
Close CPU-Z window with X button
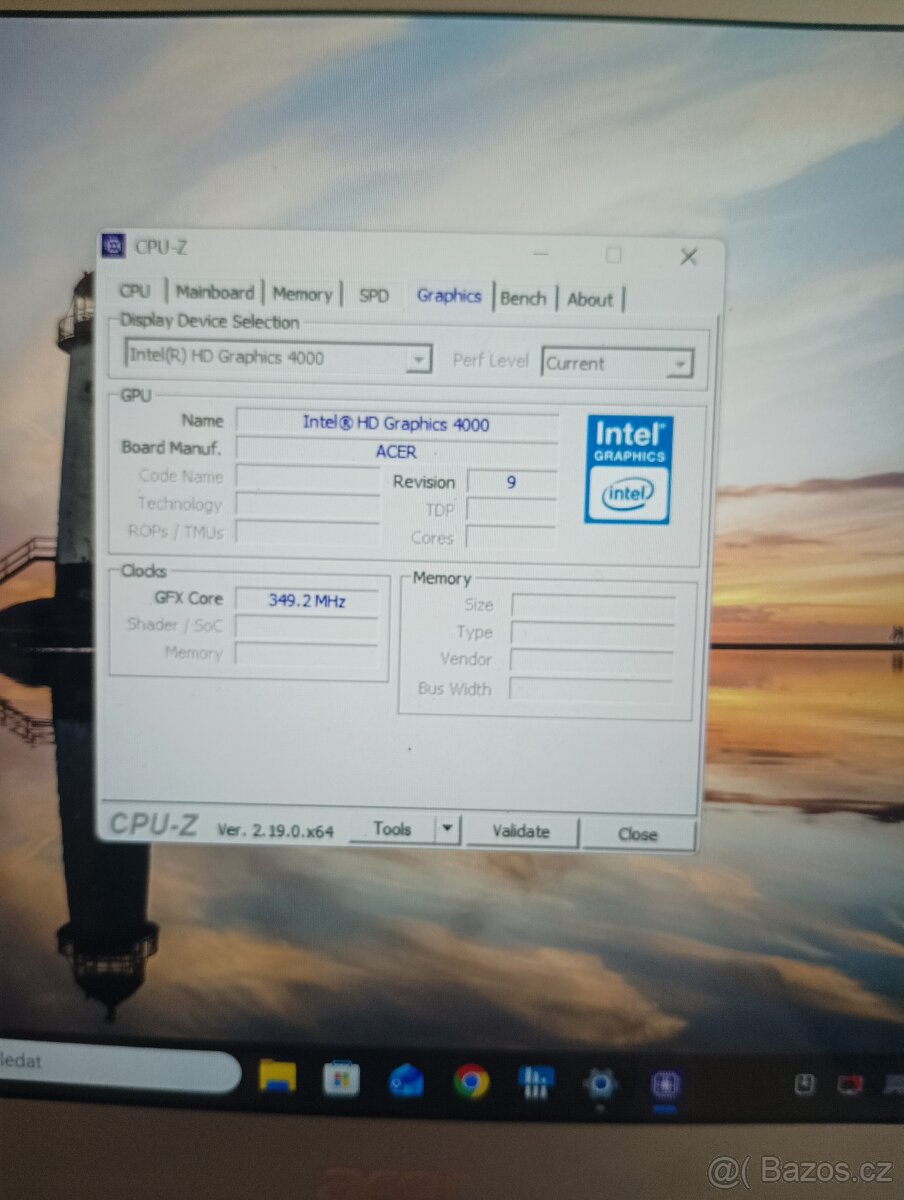click(688, 257)
